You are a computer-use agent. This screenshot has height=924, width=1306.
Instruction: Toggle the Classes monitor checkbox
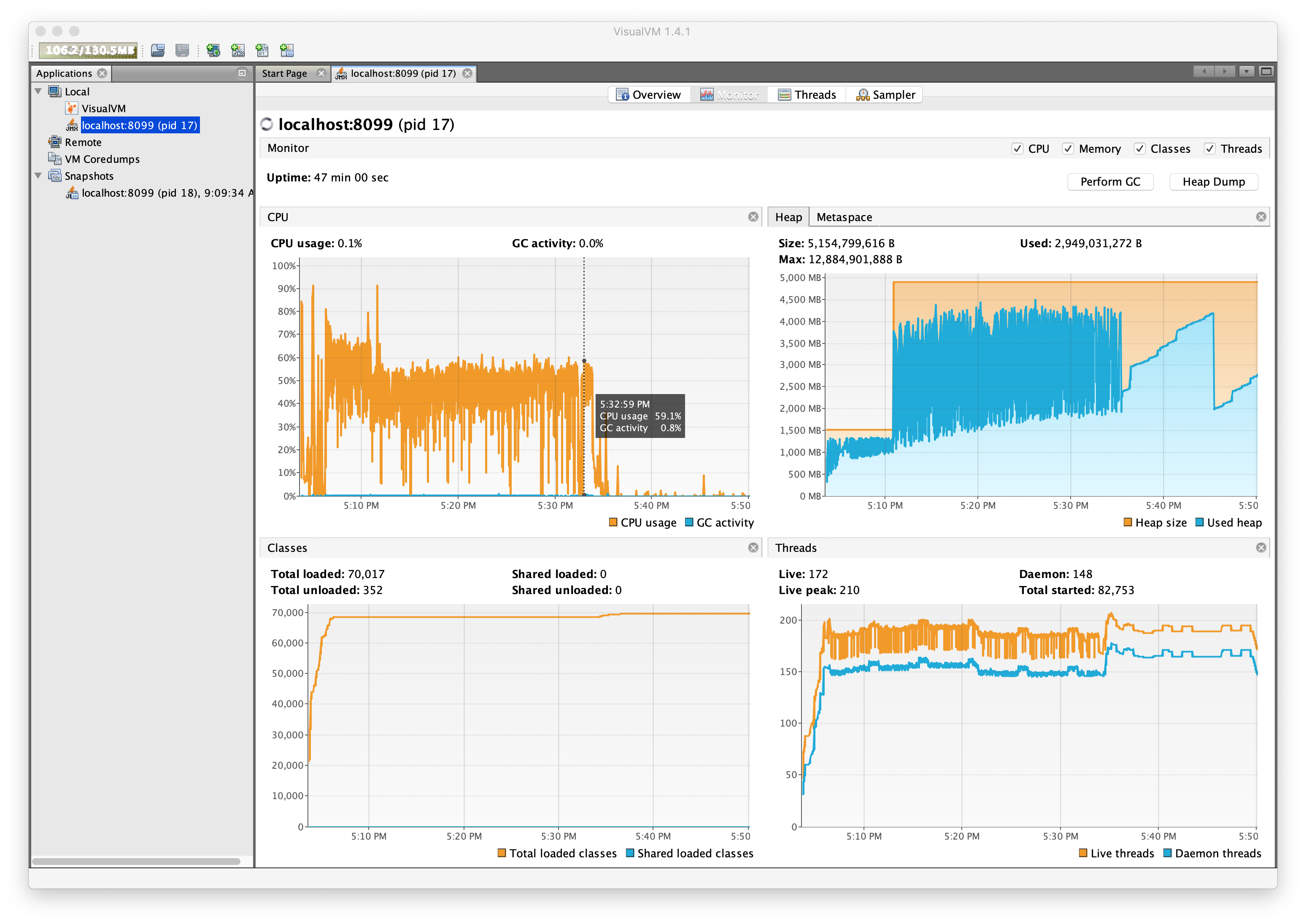coord(1139,149)
